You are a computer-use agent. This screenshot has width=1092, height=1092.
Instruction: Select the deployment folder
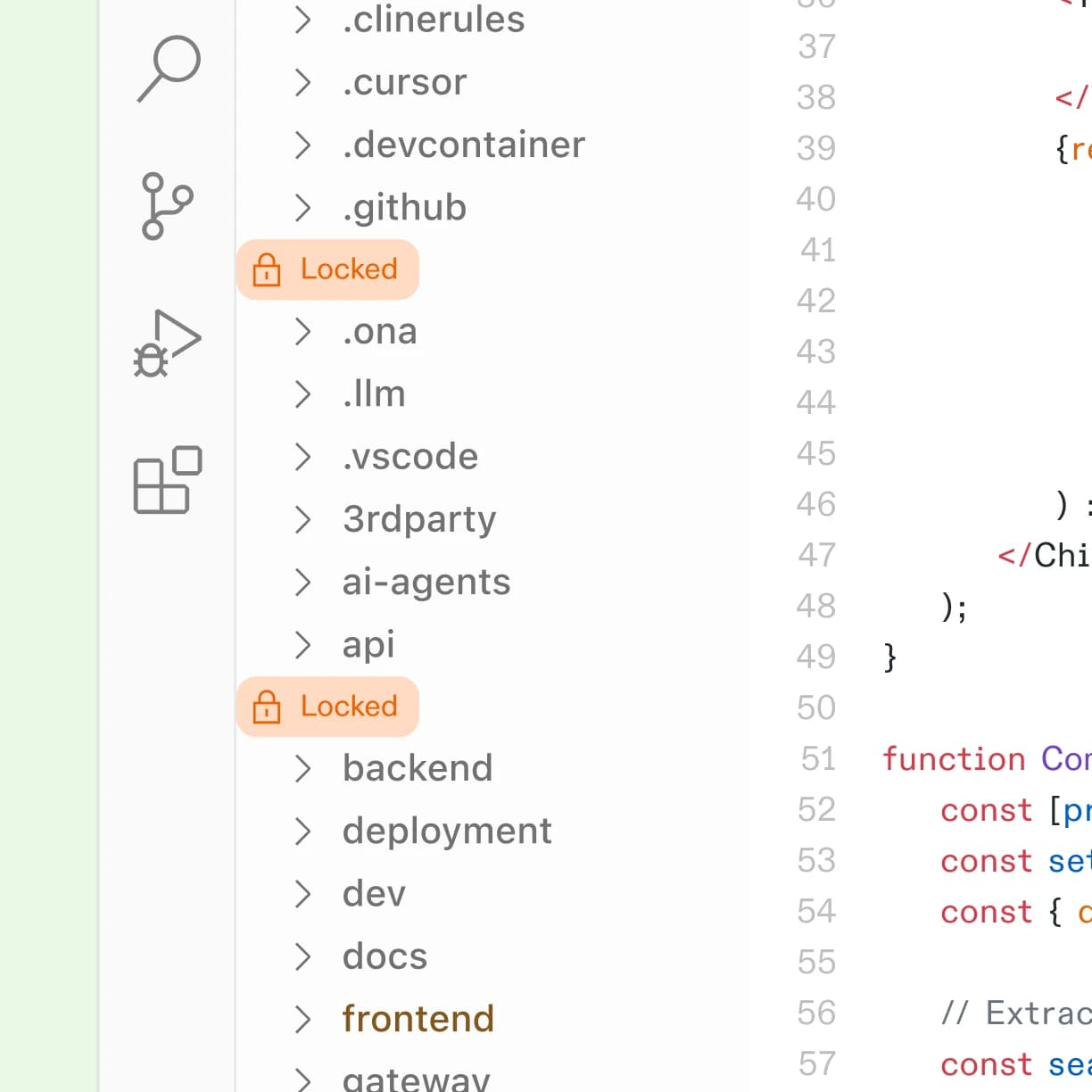pyautogui.click(x=447, y=831)
